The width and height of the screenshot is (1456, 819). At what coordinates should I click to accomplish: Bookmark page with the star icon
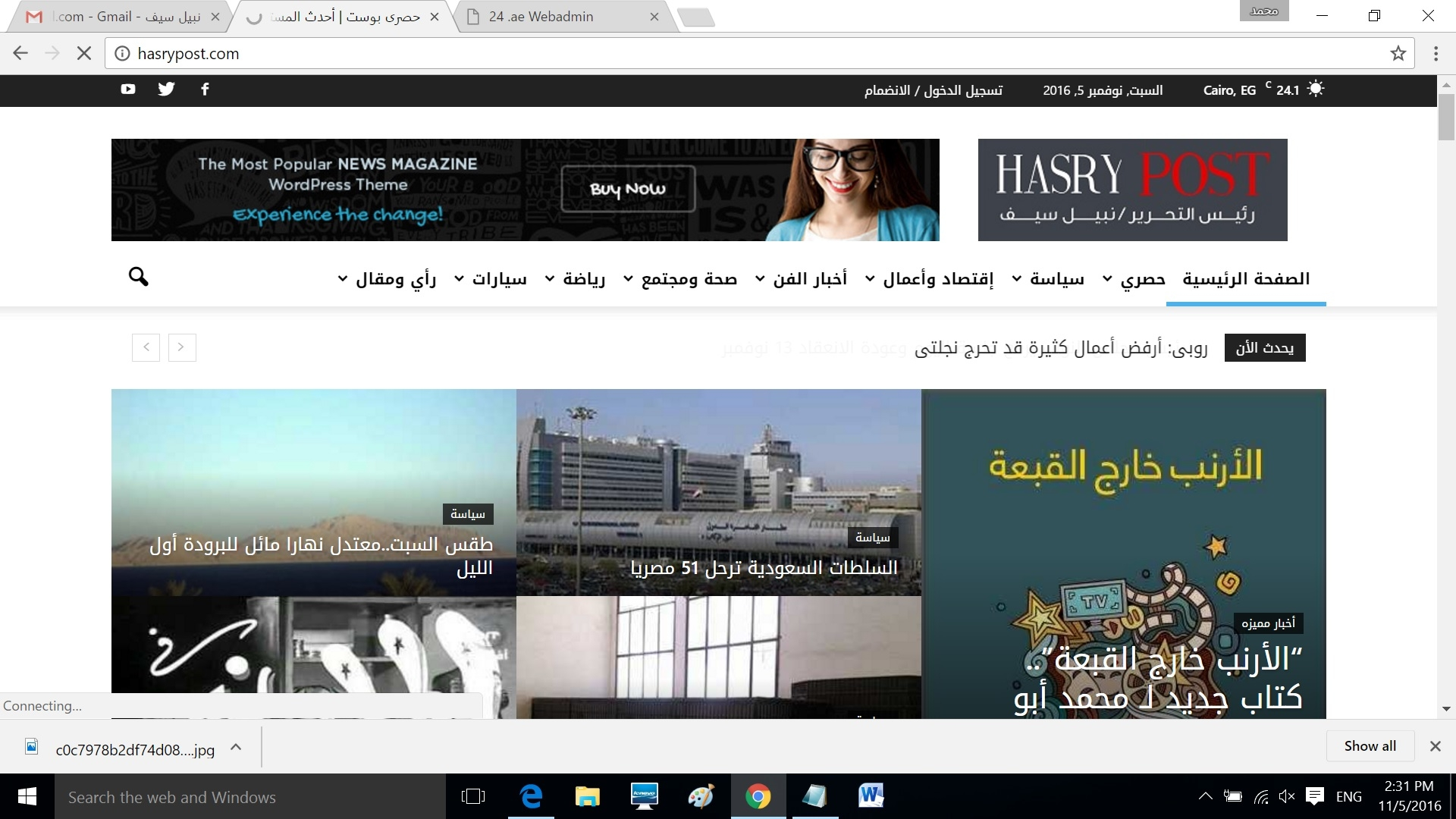(1398, 54)
